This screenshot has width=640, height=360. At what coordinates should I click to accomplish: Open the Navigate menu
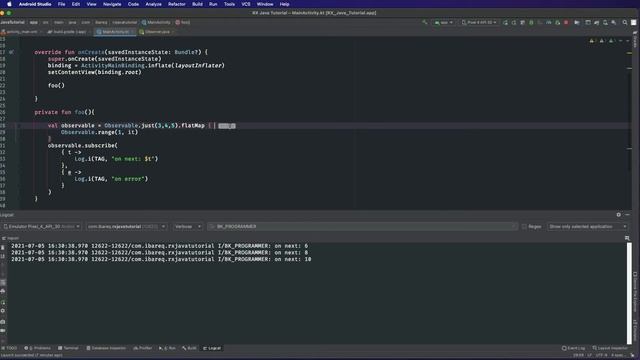[x=112, y=4]
